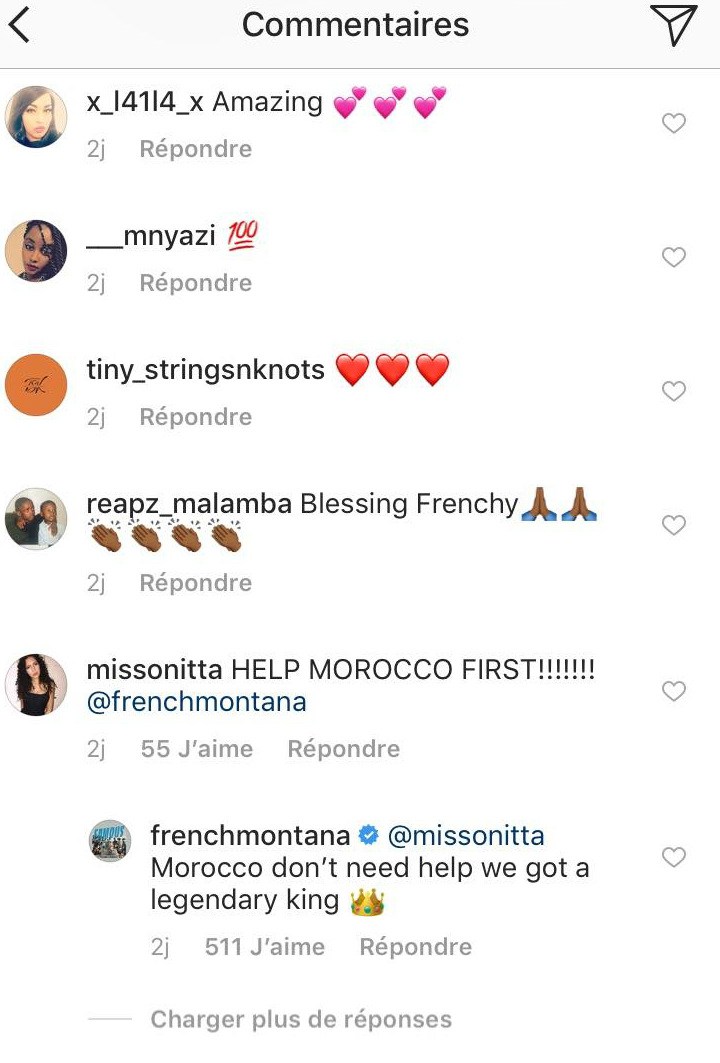View 55 J'aime likes list

pyautogui.click(x=197, y=748)
